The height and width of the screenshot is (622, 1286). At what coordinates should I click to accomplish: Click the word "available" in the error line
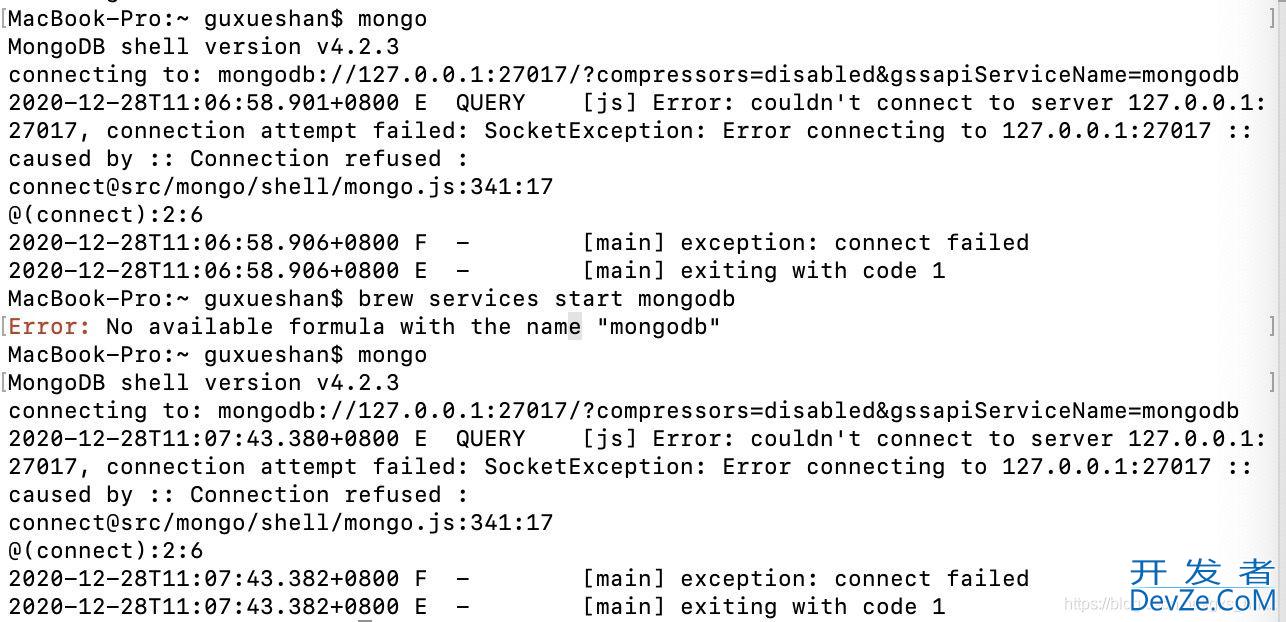[210, 326]
